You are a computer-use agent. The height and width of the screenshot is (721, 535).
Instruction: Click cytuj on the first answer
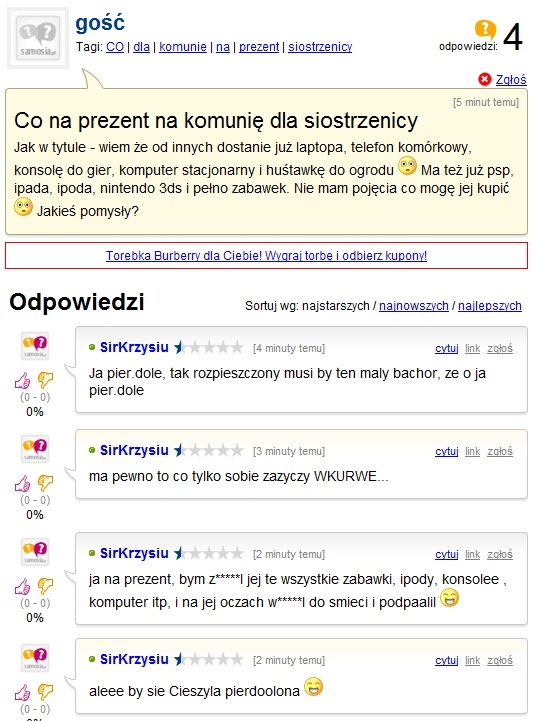[447, 349]
